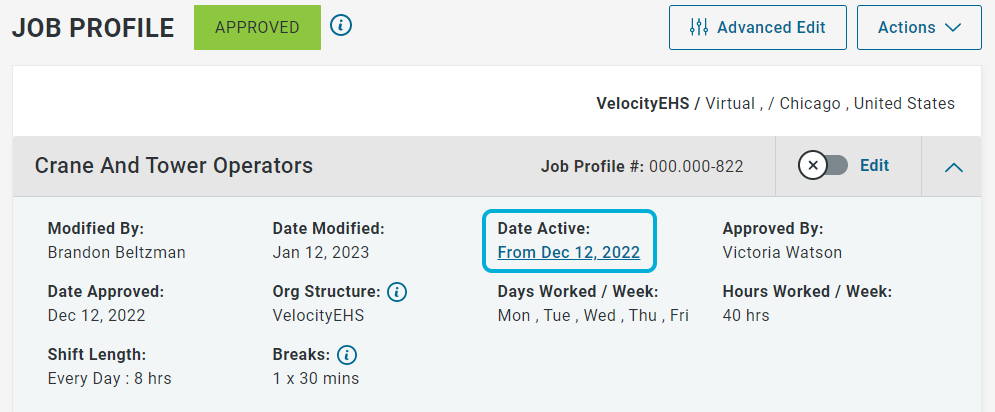Image resolution: width=995 pixels, height=412 pixels.
Task: Click the Job Profile # 000.000-822 text
Action: point(642,166)
